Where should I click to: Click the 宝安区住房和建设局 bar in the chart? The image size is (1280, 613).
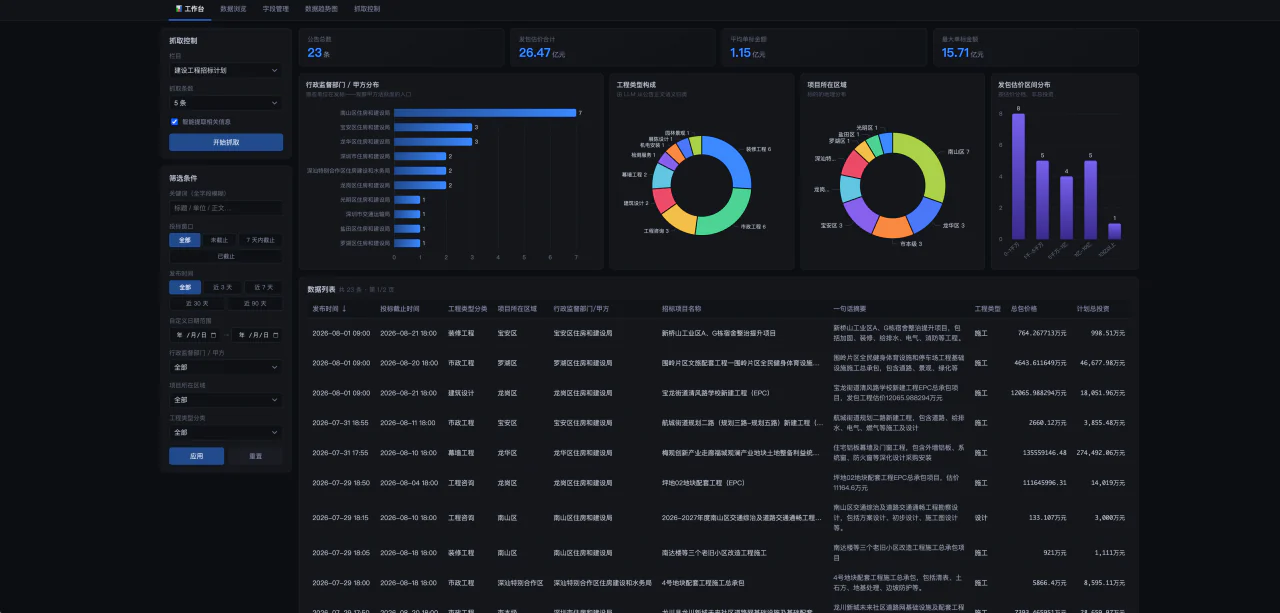(x=433, y=127)
